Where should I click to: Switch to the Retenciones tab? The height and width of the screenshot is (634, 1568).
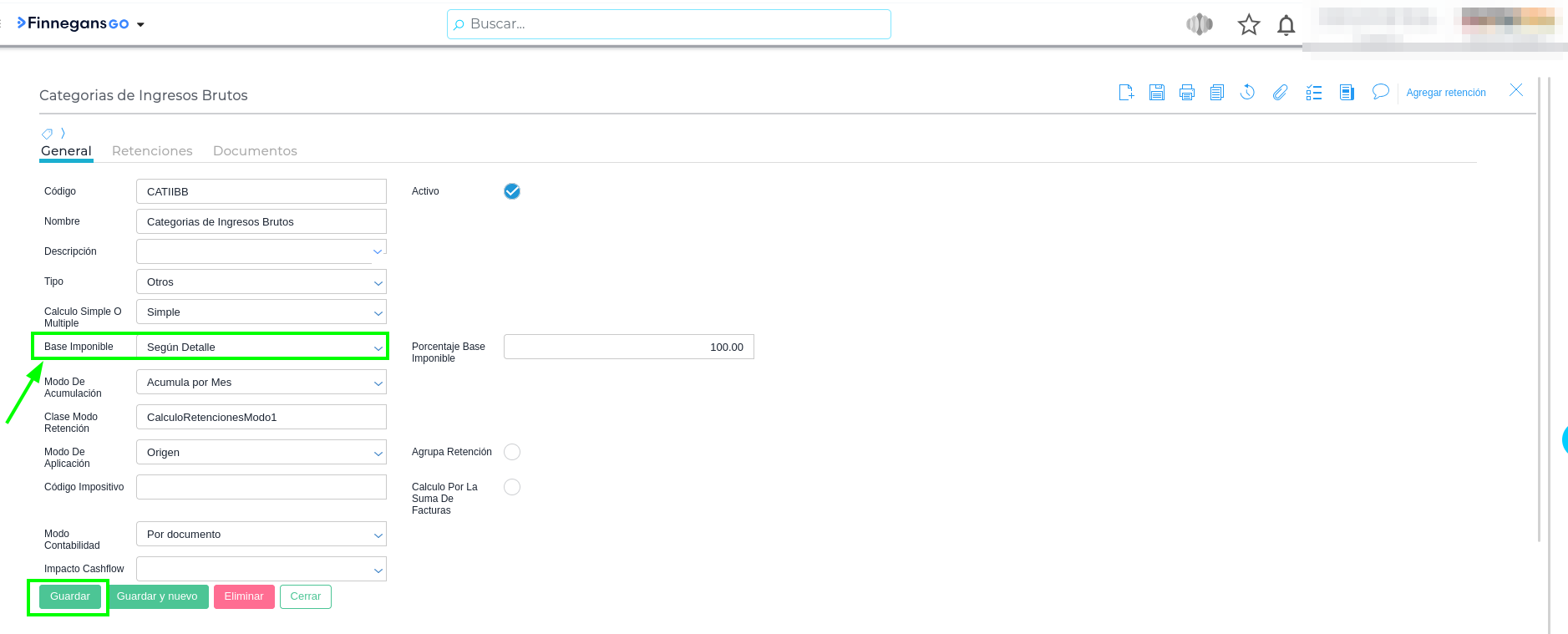pyautogui.click(x=152, y=151)
